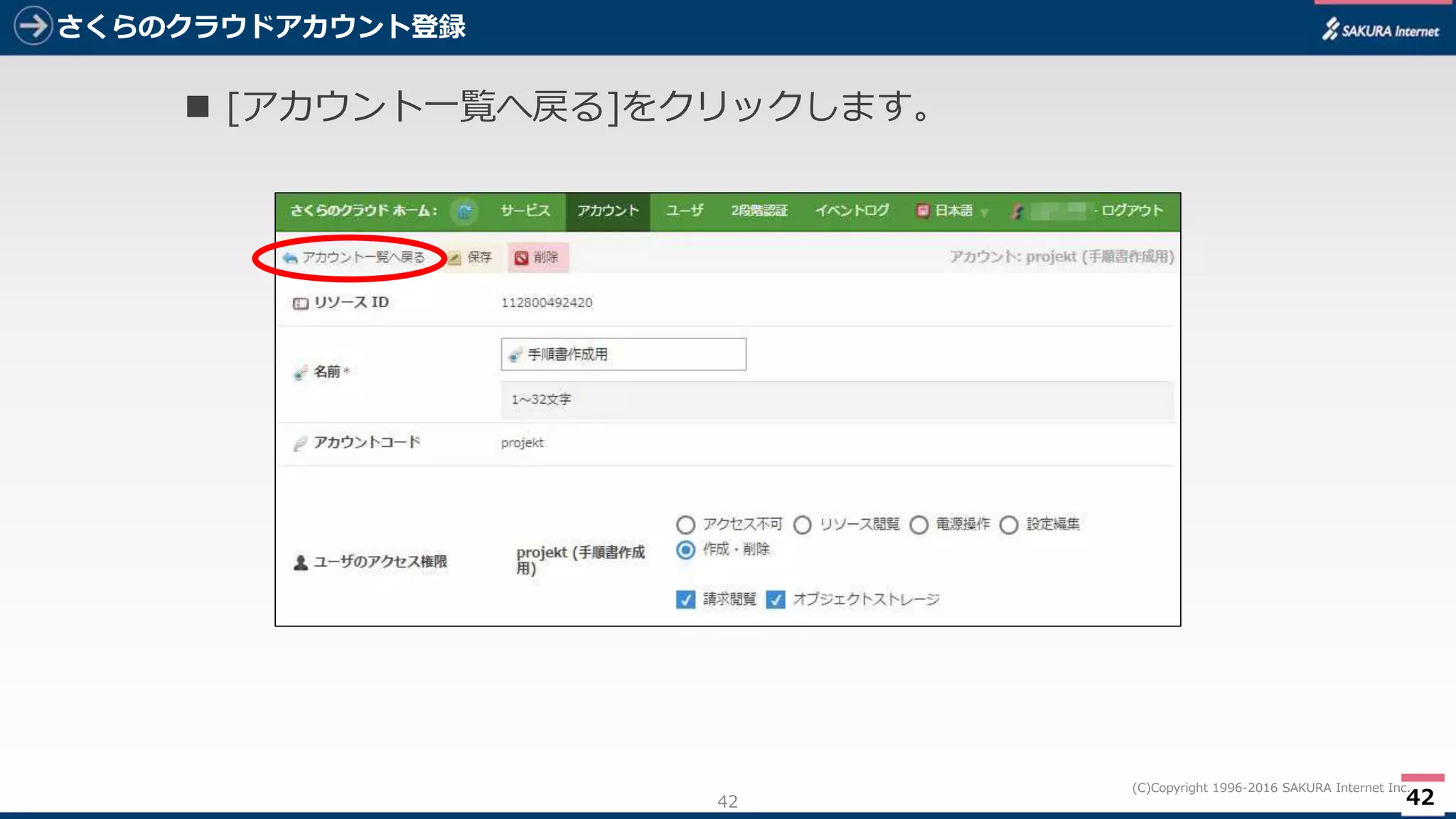1456x819 pixels.
Task: Click the 1~32文字 hint text
Action: (x=541, y=400)
